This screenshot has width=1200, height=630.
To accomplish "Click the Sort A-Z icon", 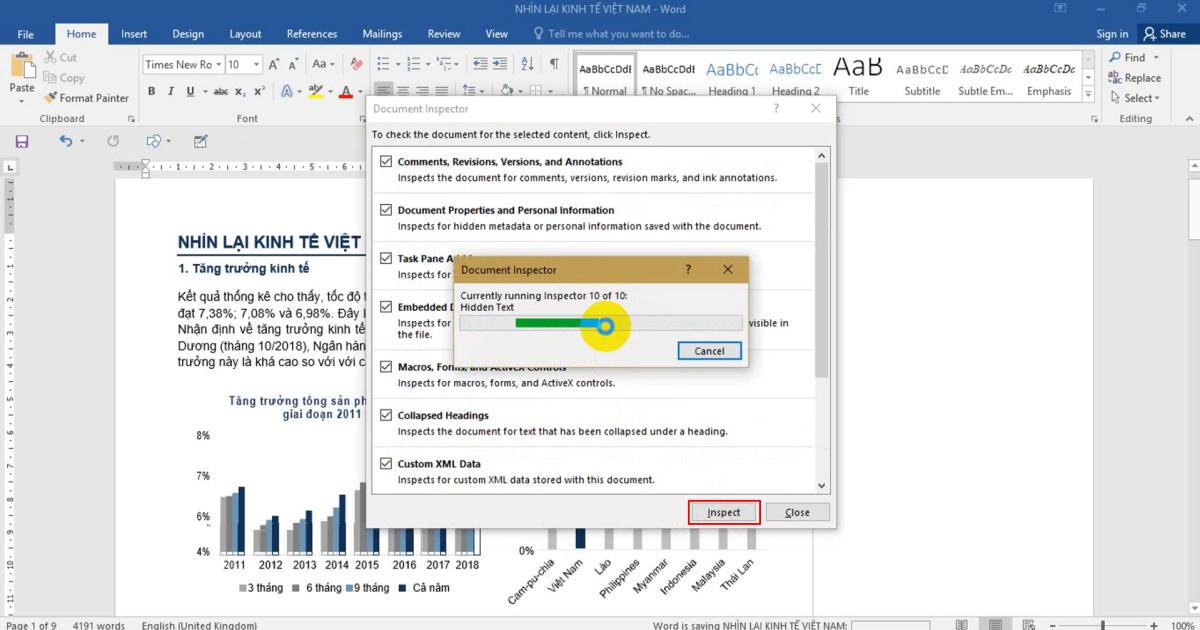I will (527, 64).
